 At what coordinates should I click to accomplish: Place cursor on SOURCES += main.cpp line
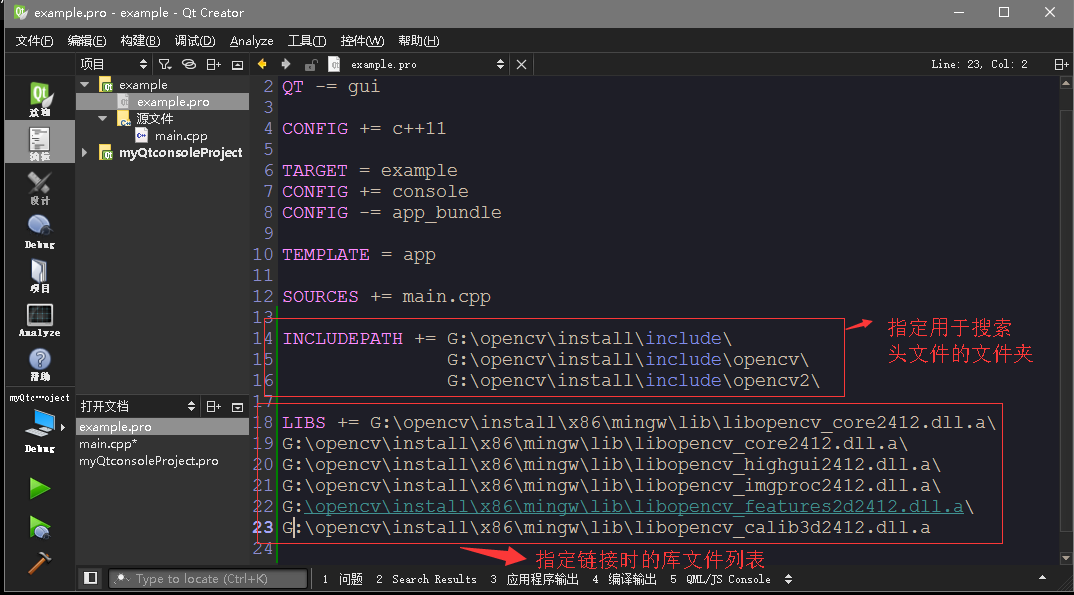386,296
